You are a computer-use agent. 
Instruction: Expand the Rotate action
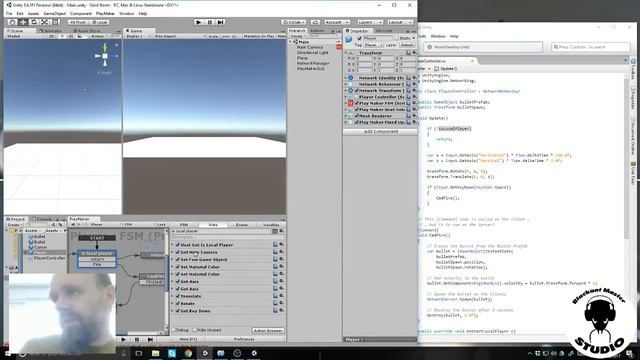coord(172,303)
